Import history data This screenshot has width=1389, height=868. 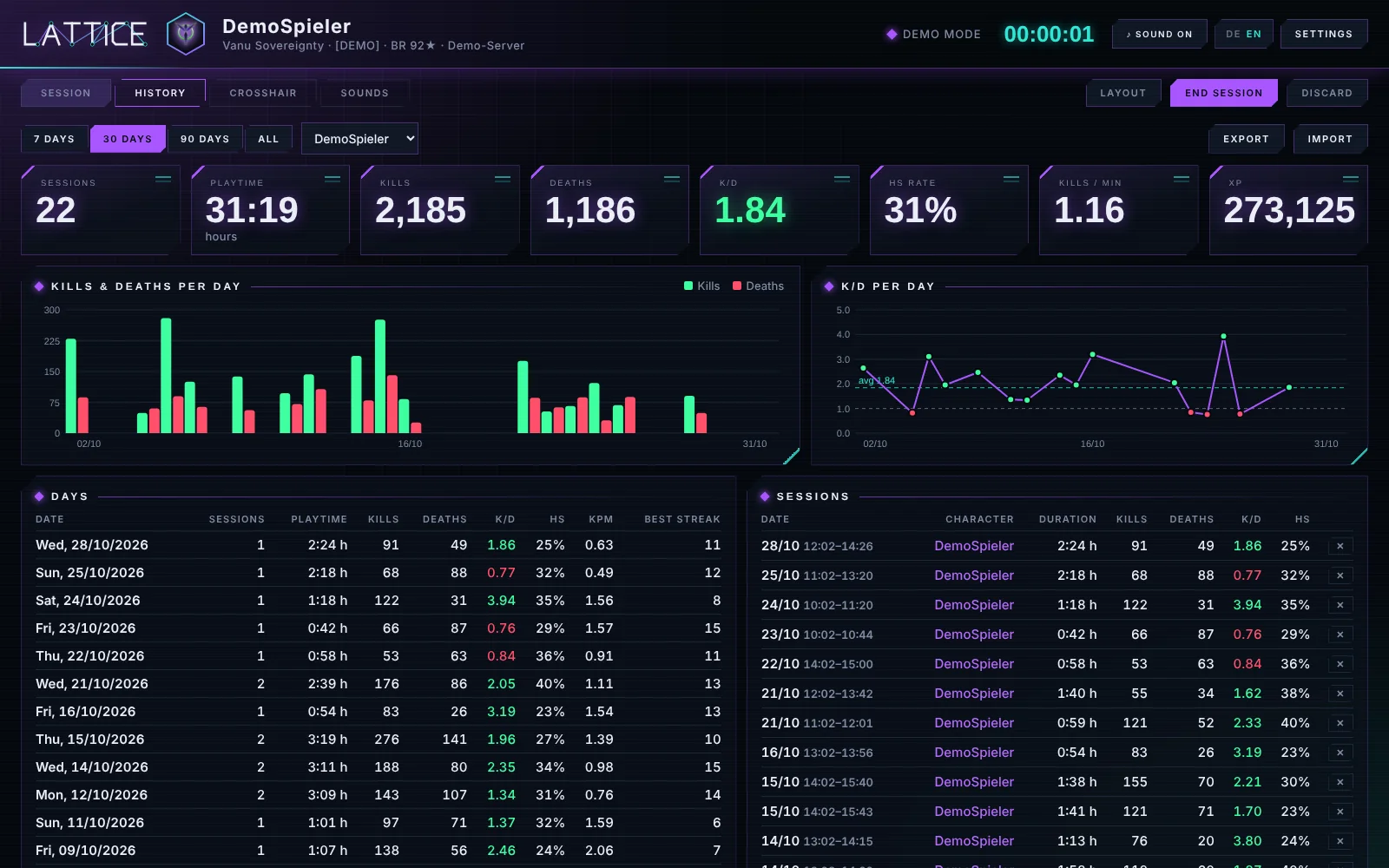tap(1330, 139)
